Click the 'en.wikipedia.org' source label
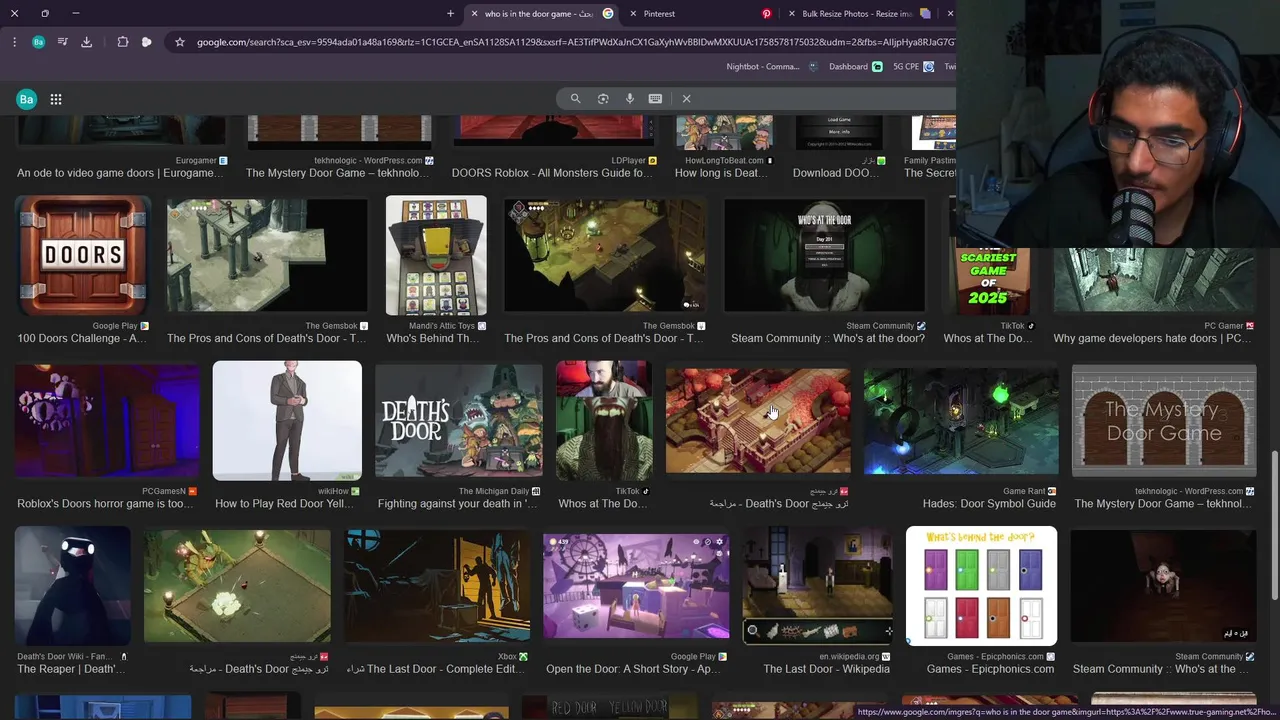The height and width of the screenshot is (720, 1280). point(849,657)
